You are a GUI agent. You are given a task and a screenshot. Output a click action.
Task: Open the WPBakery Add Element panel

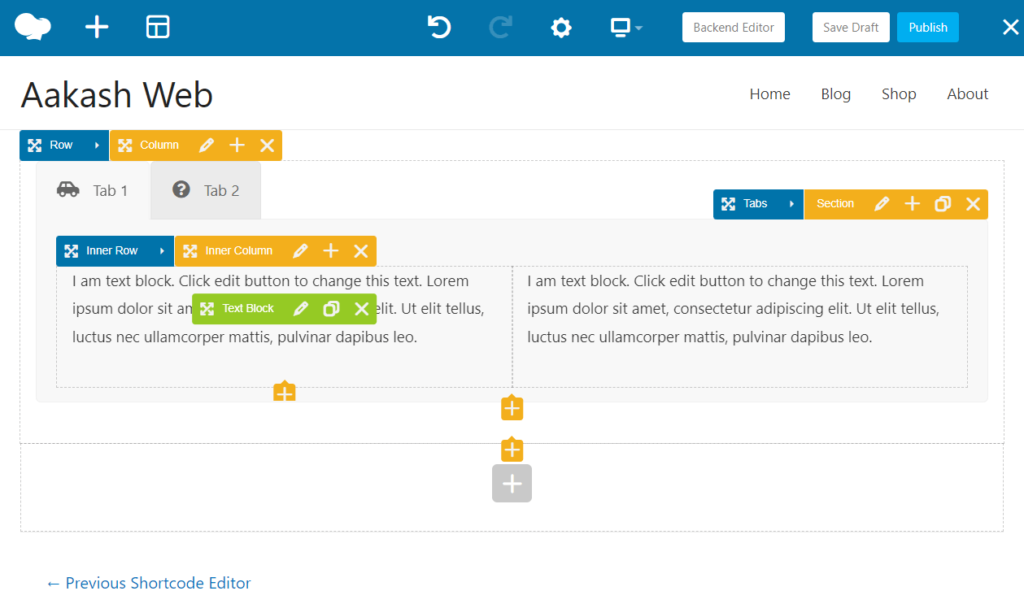click(x=96, y=27)
